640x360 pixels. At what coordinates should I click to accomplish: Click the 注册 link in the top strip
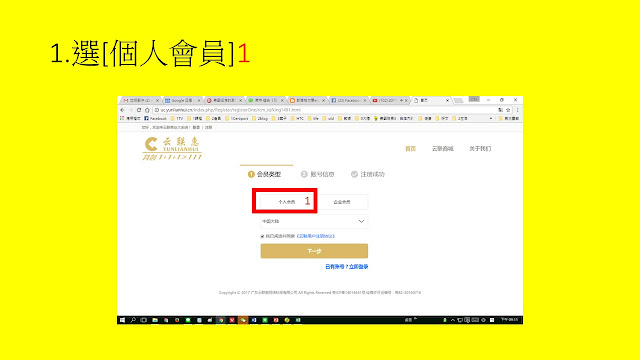[209, 127]
